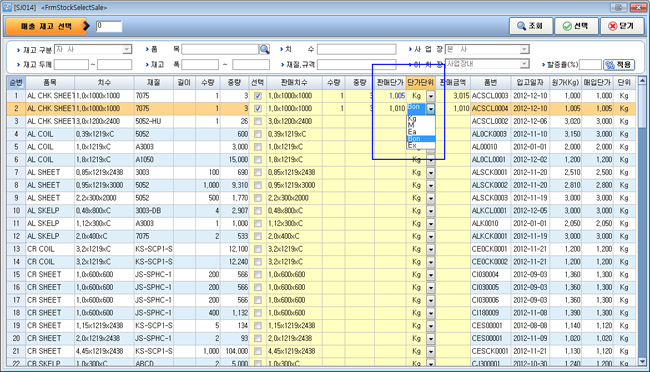This screenshot has width=650, height=372.
Task: Open the unit dropdown for row ALKCL0001
Action: tap(431, 211)
